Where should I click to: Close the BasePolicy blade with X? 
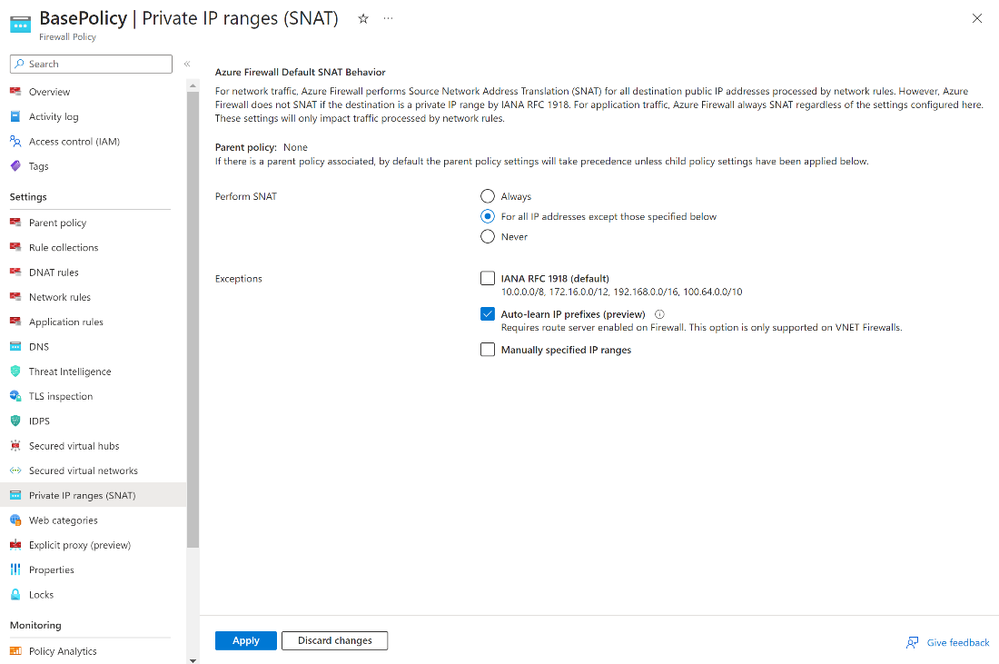click(x=977, y=18)
